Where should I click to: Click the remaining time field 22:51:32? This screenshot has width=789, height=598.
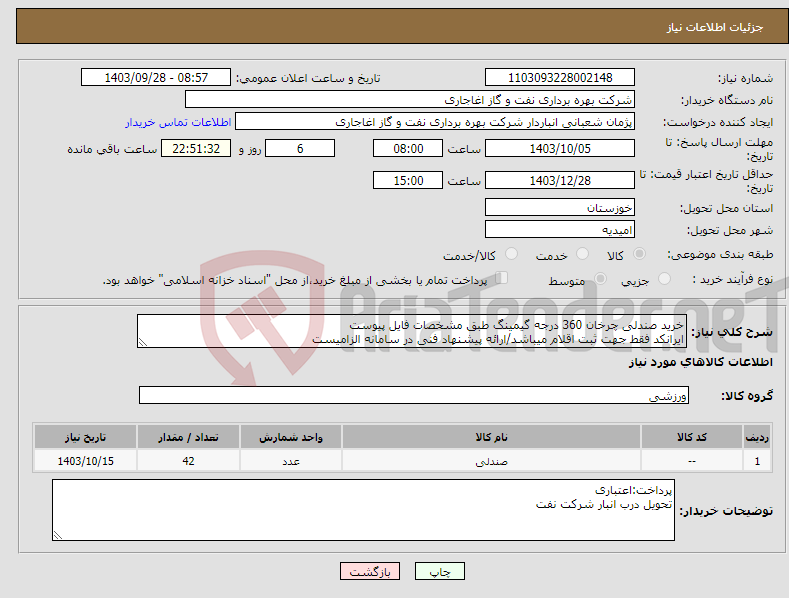[x=196, y=148]
